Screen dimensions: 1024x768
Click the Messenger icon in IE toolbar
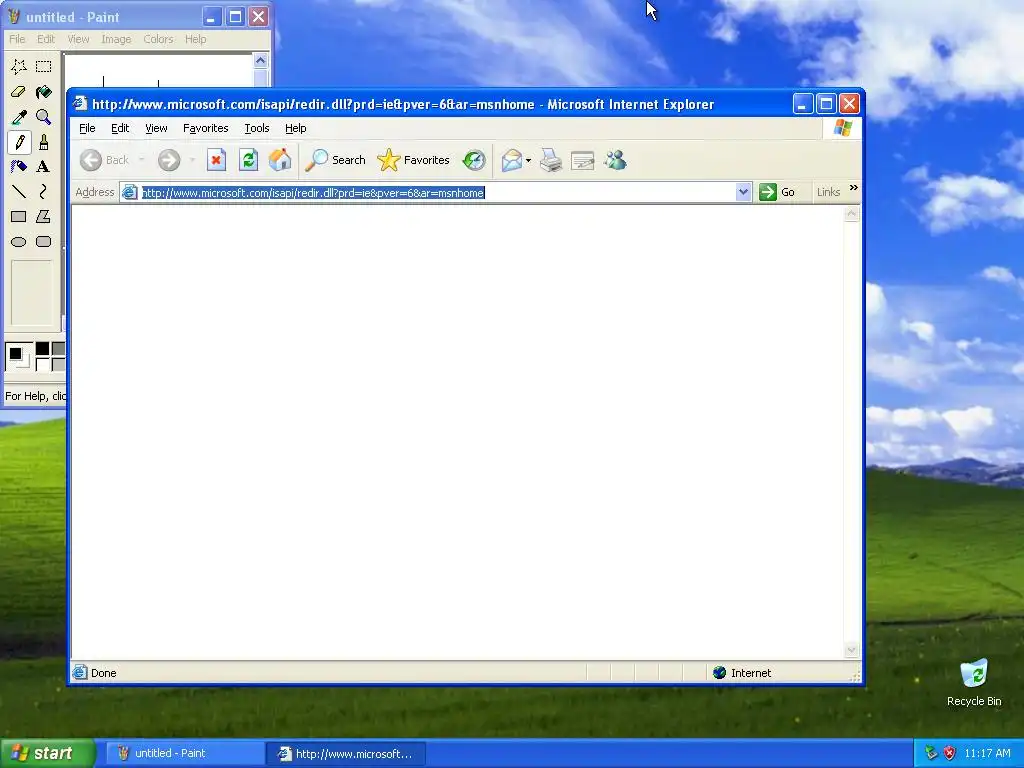tap(615, 160)
